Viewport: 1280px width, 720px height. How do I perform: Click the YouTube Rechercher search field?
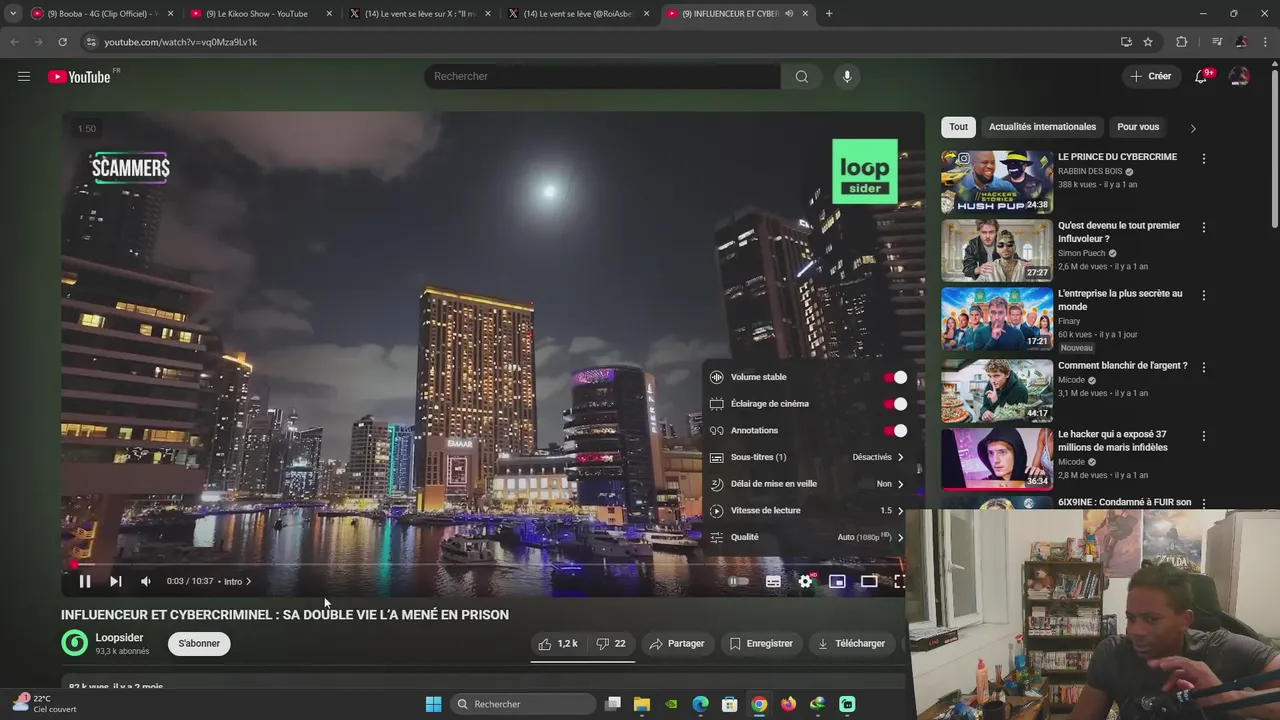603,77
